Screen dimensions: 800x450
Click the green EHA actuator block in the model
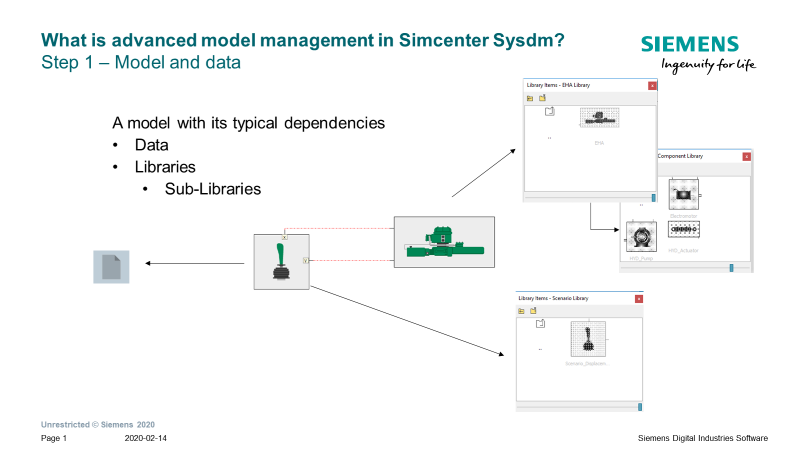(x=444, y=242)
